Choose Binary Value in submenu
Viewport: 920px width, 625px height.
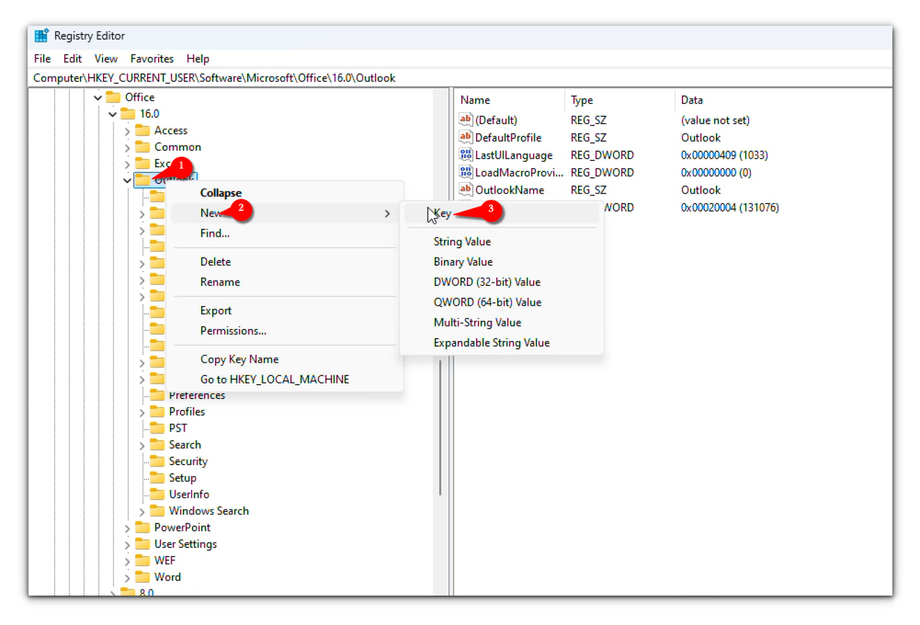click(x=502, y=262)
